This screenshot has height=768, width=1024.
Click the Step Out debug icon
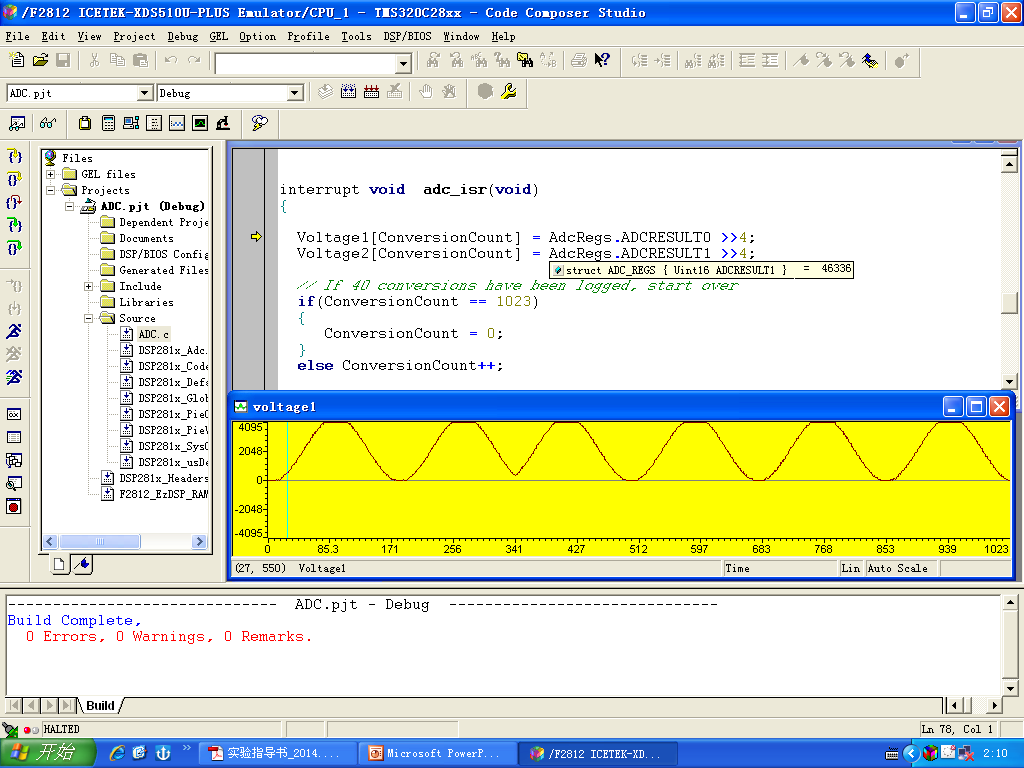(x=14, y=202)
